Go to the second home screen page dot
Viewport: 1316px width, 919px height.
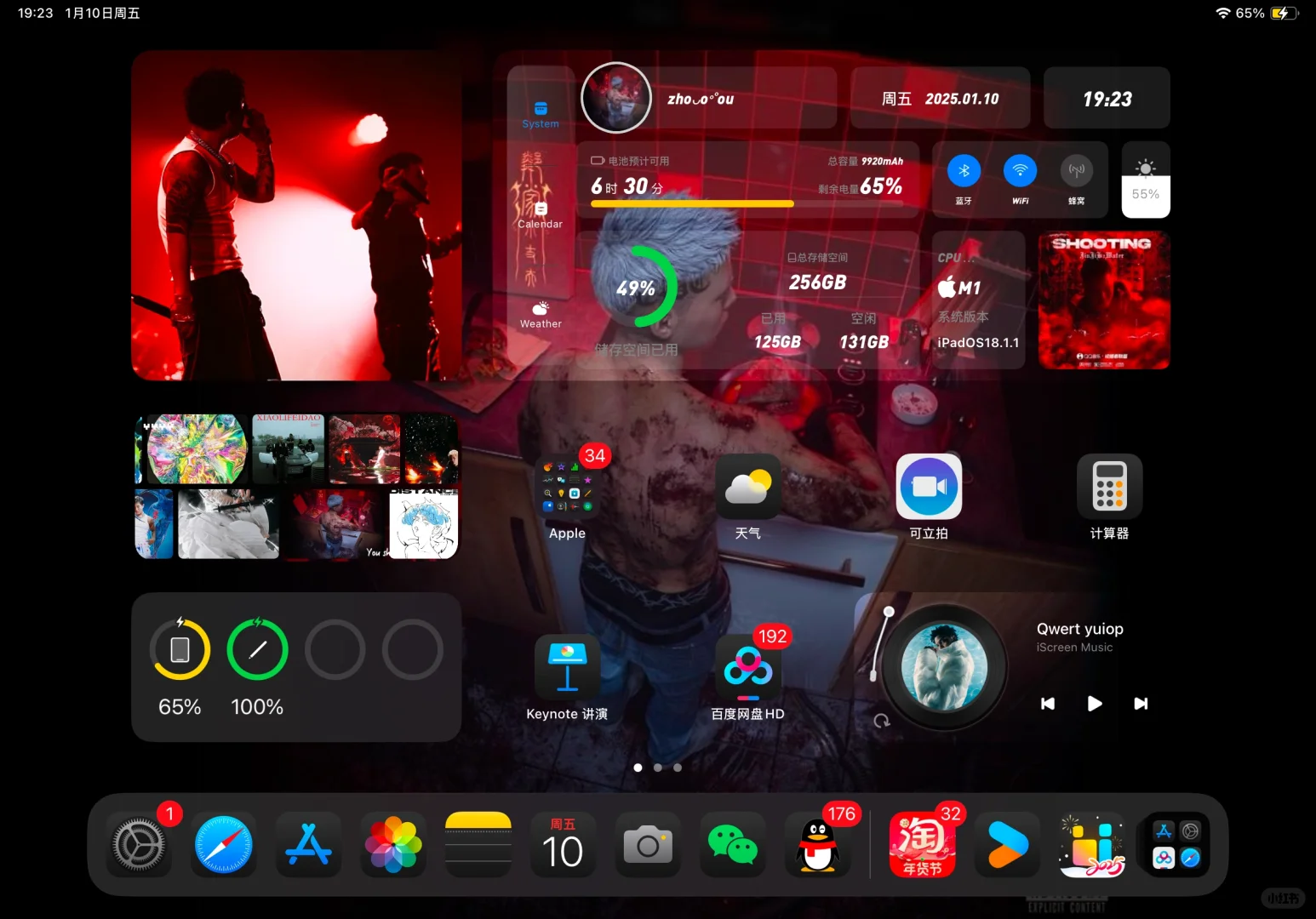click(658, 768)
